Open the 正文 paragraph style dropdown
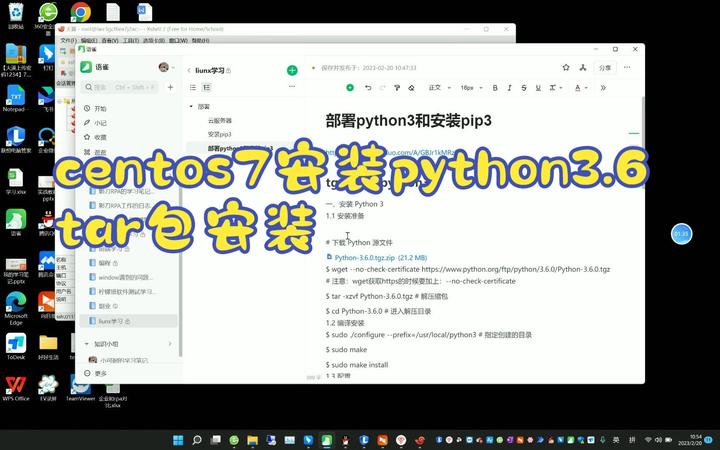Viewport: 720px width, 450px height. click(439, 88)
